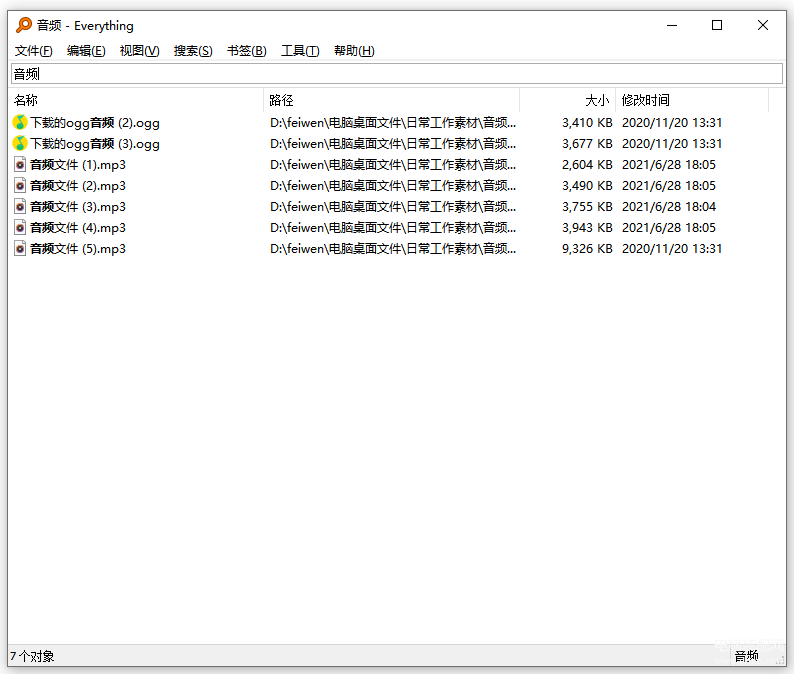Image resolution: width=794 pixels, height=674 pixels.
Task: Click the size value 3,943 KB
Action: coord(587,228)
